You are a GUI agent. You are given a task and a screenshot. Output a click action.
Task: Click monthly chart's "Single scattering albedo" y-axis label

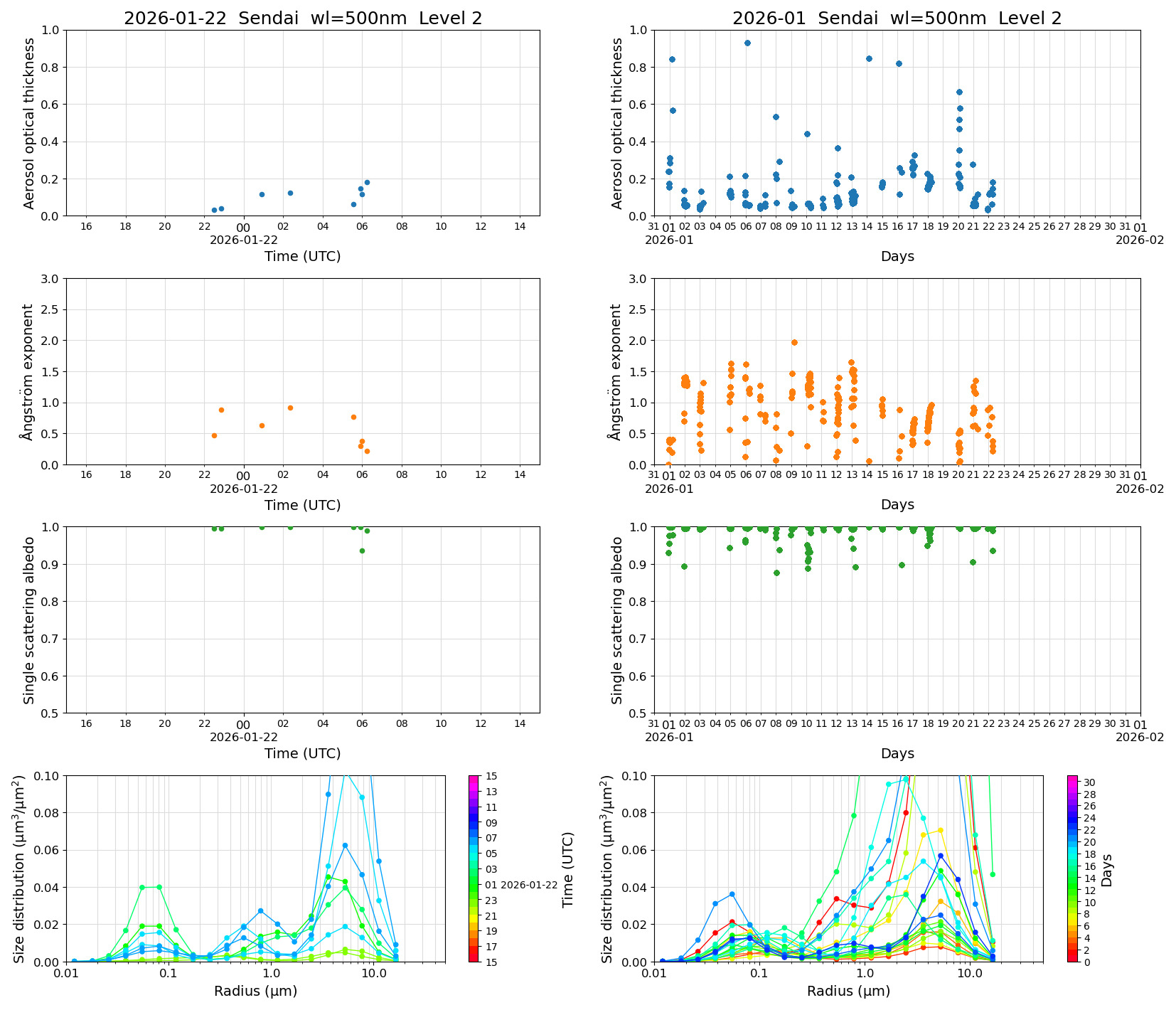617,620
